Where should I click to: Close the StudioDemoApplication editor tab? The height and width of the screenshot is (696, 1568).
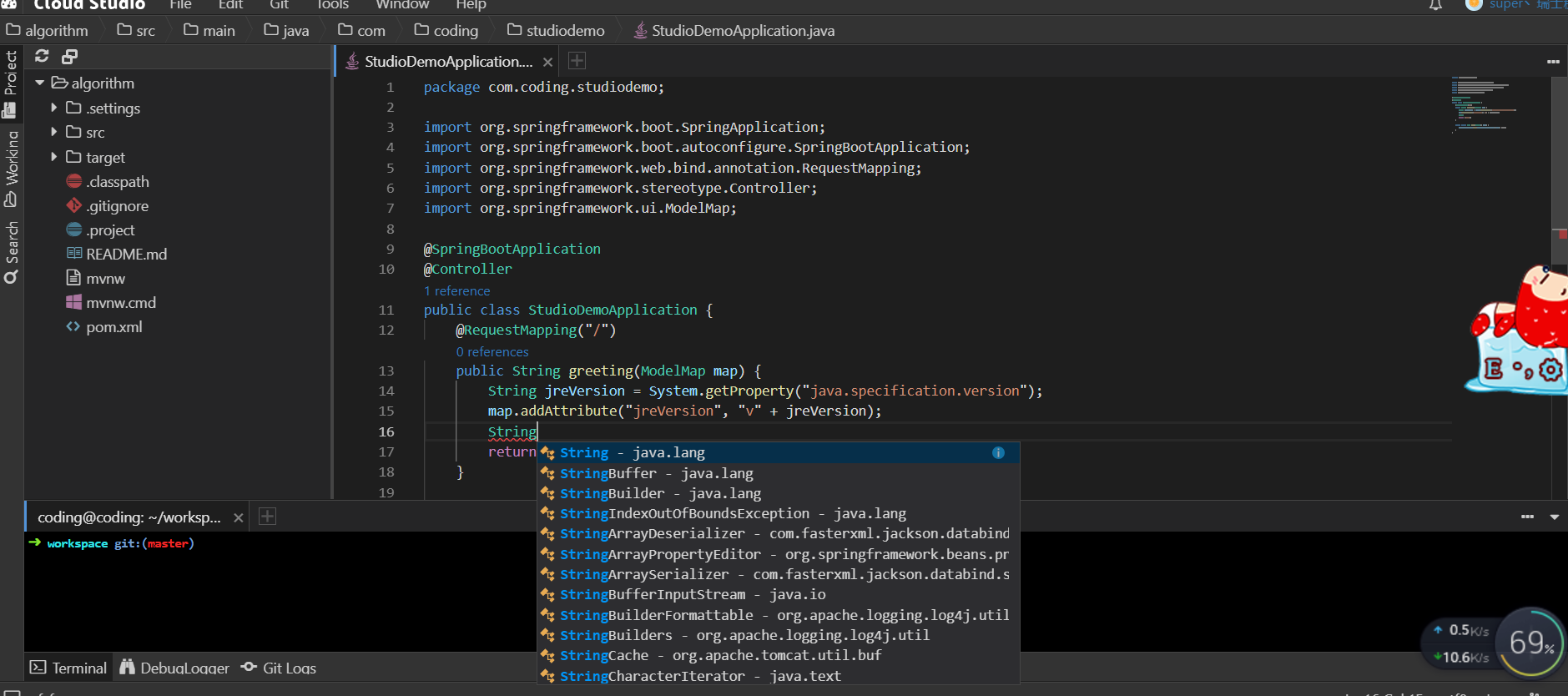click(547, 62)
